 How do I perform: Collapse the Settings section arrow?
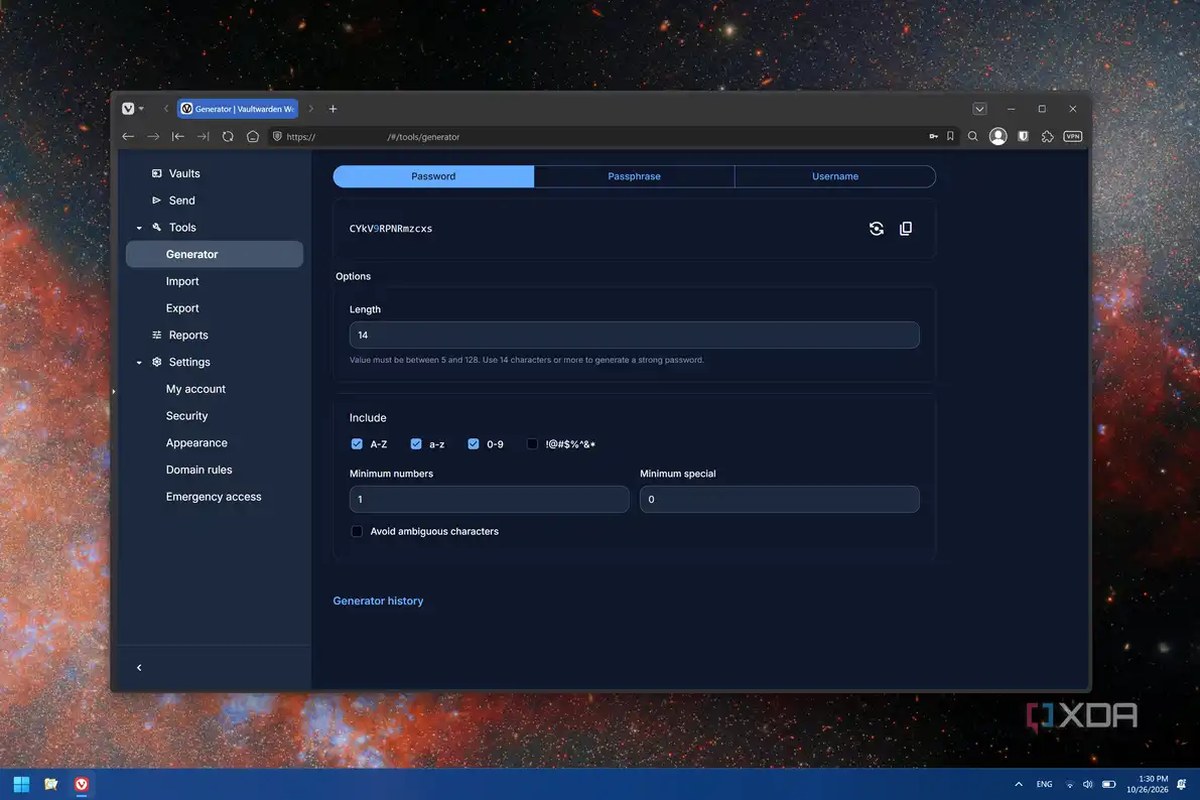[x=139, y=363]
